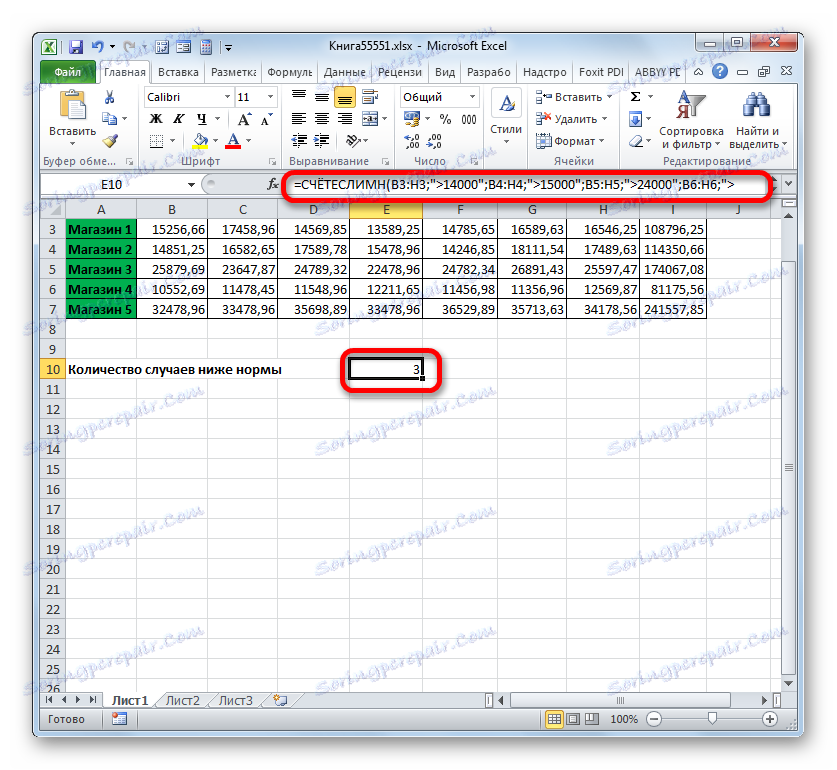Click the Excel Help question mark icon
Image resolution: width=837 pixels, height=770 pixels.
coord(720,71)
